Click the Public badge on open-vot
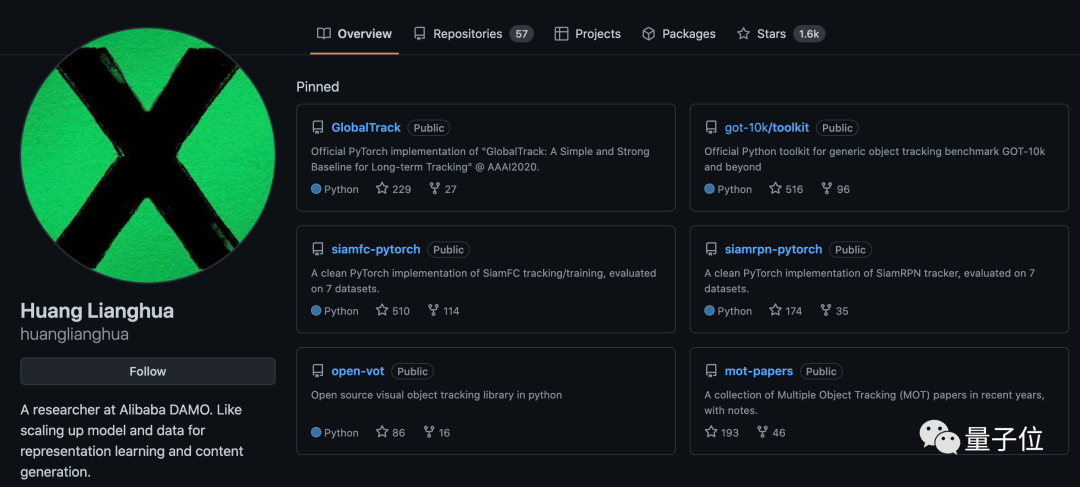This screenshot has width=1080, height=487. pyautogui.click(x=413, y=372)
